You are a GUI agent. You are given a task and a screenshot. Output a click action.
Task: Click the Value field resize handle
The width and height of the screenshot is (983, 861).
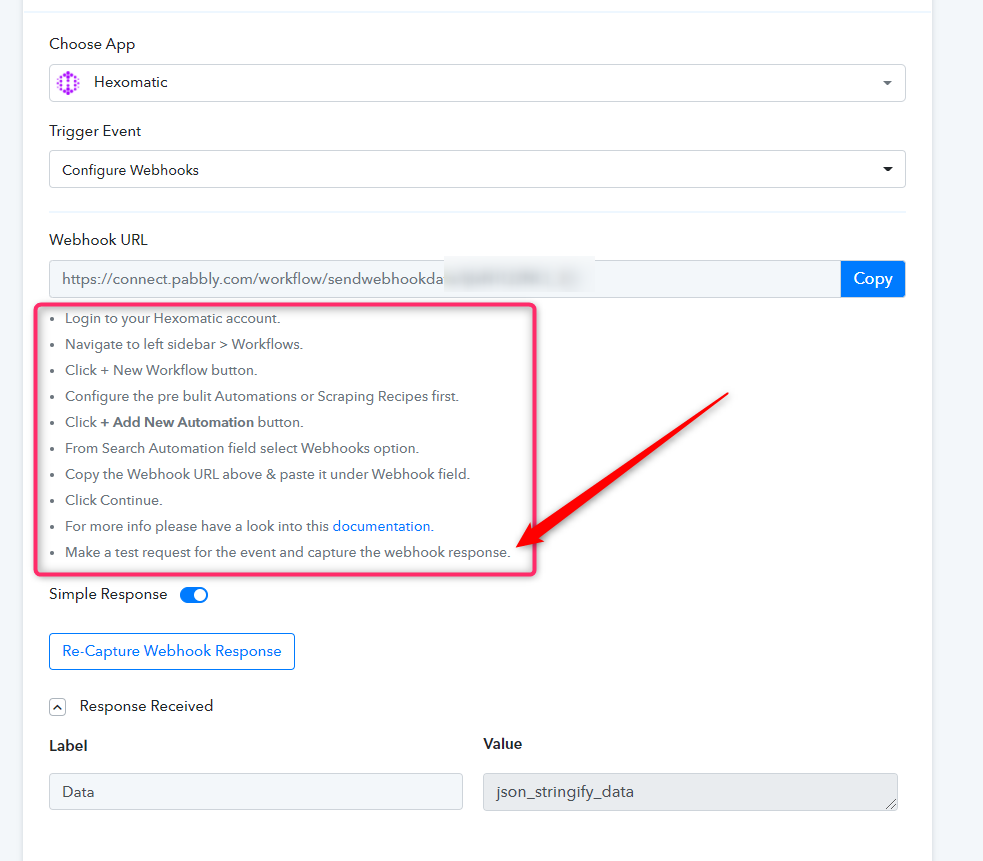891,804
